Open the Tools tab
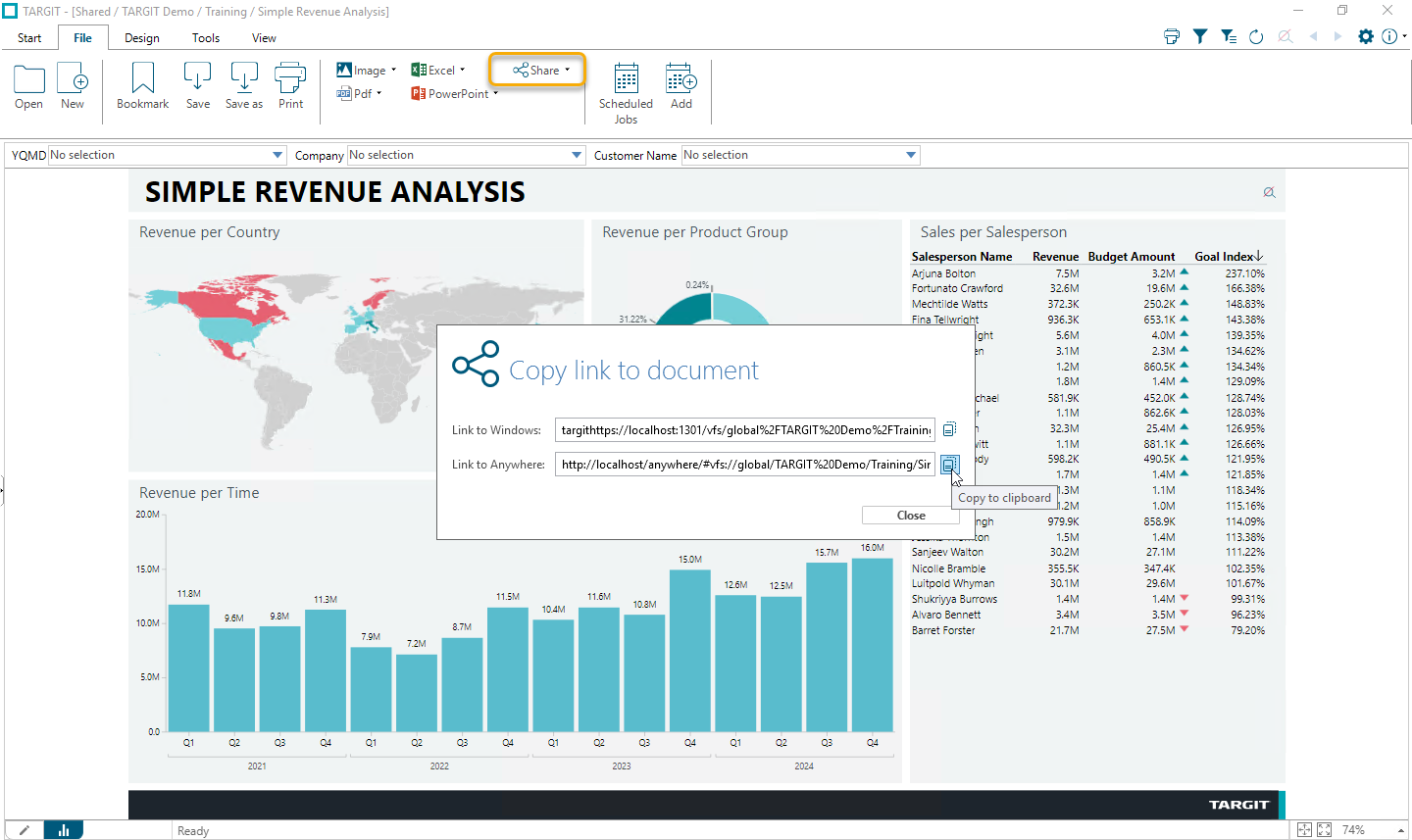Screen dimensions: 1412x840 206,38
